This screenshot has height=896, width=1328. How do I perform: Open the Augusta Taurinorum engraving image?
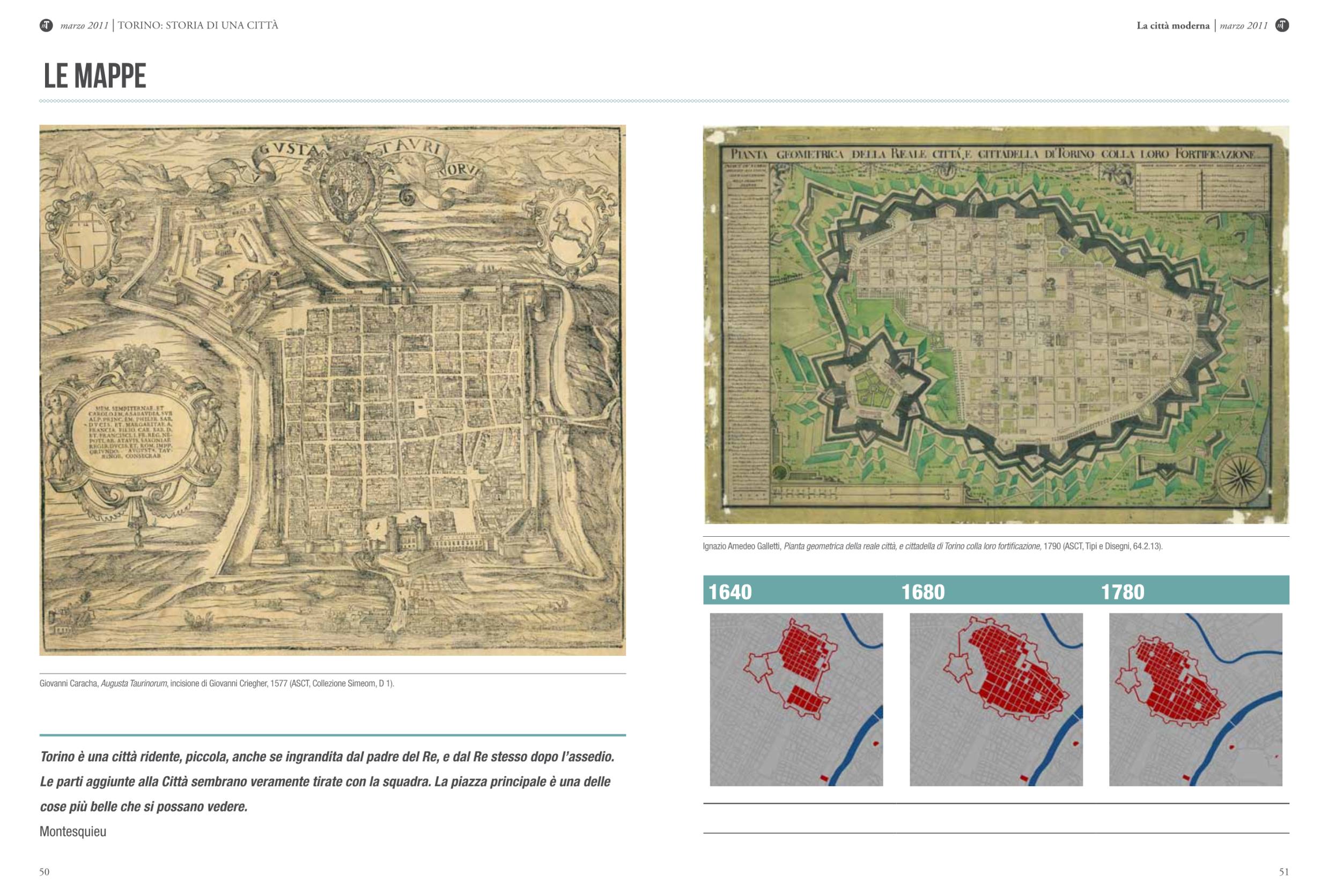coord(333,390)
